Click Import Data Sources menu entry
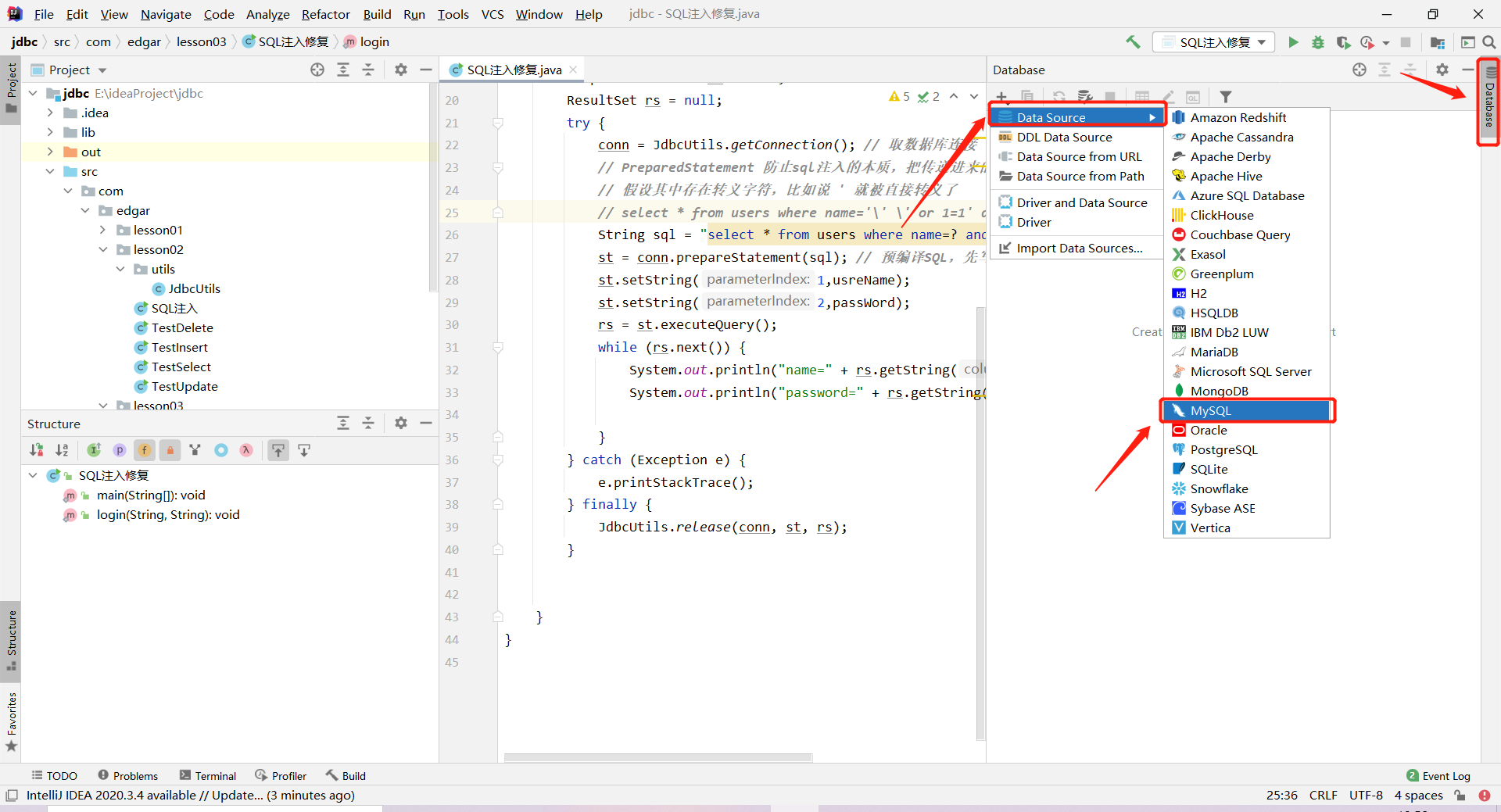Viewport: 1501px width, 812px height. point(1077,248)
